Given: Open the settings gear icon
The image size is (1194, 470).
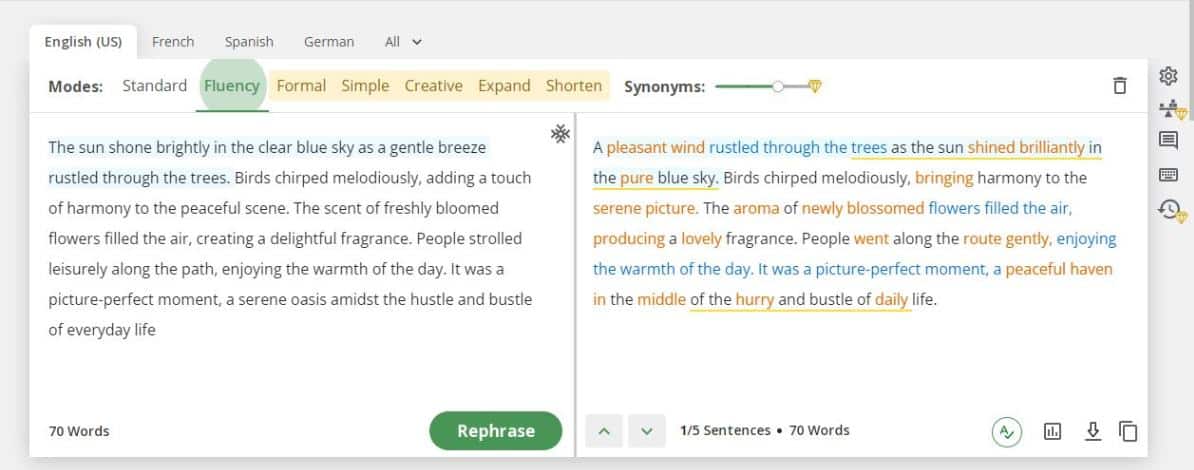Looking at the screenshot, I should (1168, 76).
